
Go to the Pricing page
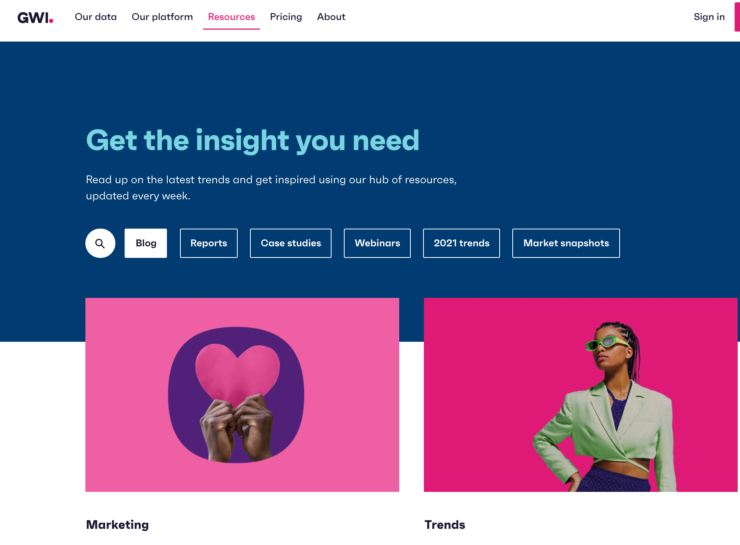(x=286, y=17)
